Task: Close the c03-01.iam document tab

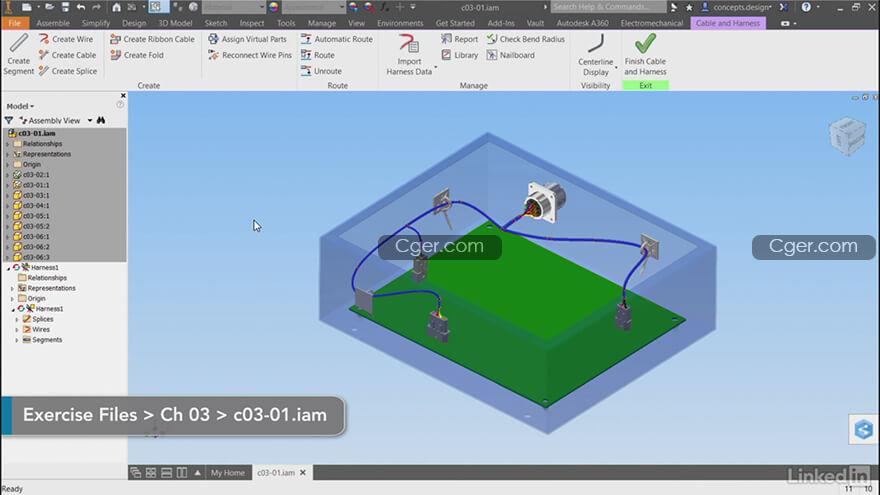Action: (x=303, y=473)
